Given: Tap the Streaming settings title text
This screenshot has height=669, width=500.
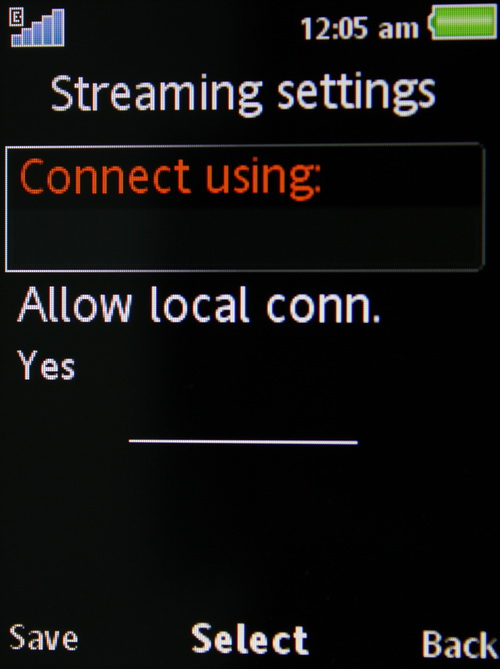Looking at the screenshot, I should click(x=243, y=95).
